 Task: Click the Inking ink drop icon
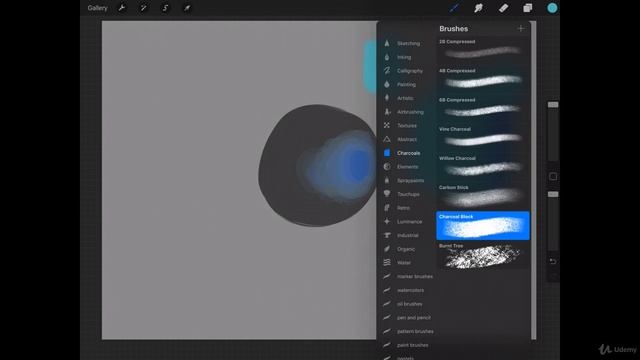coord(387,57)
